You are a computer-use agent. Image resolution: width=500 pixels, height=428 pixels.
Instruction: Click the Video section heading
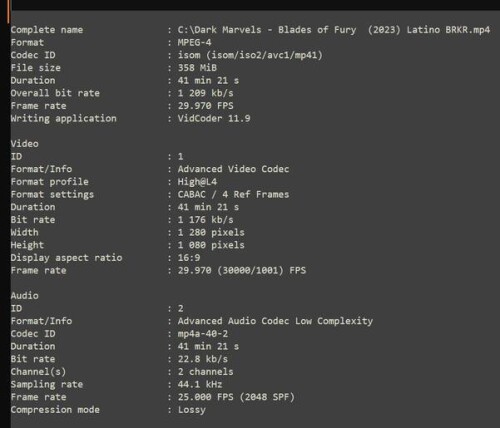click(24, 144)
